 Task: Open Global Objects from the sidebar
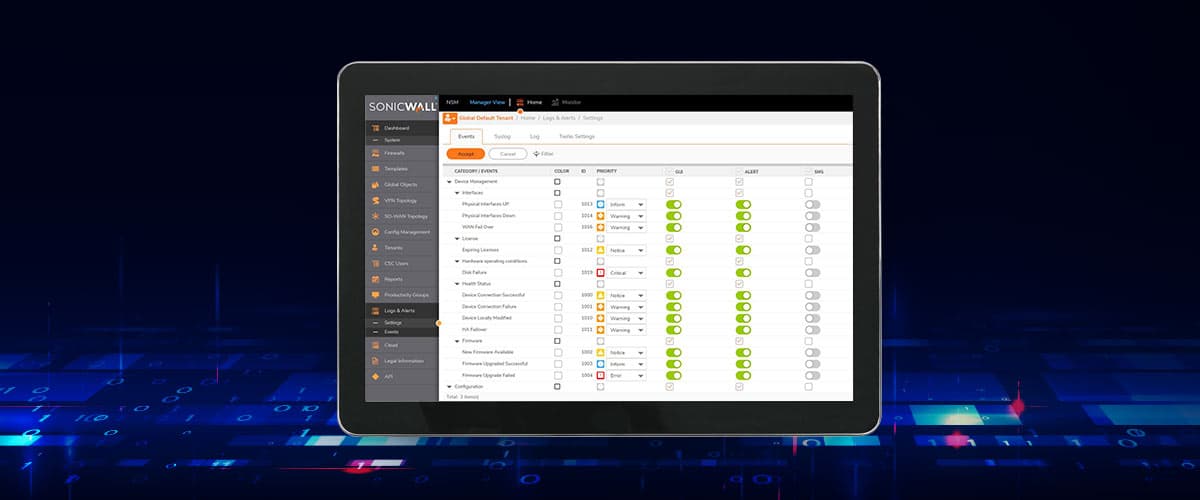pyautogui.click(x=375, y=185)
